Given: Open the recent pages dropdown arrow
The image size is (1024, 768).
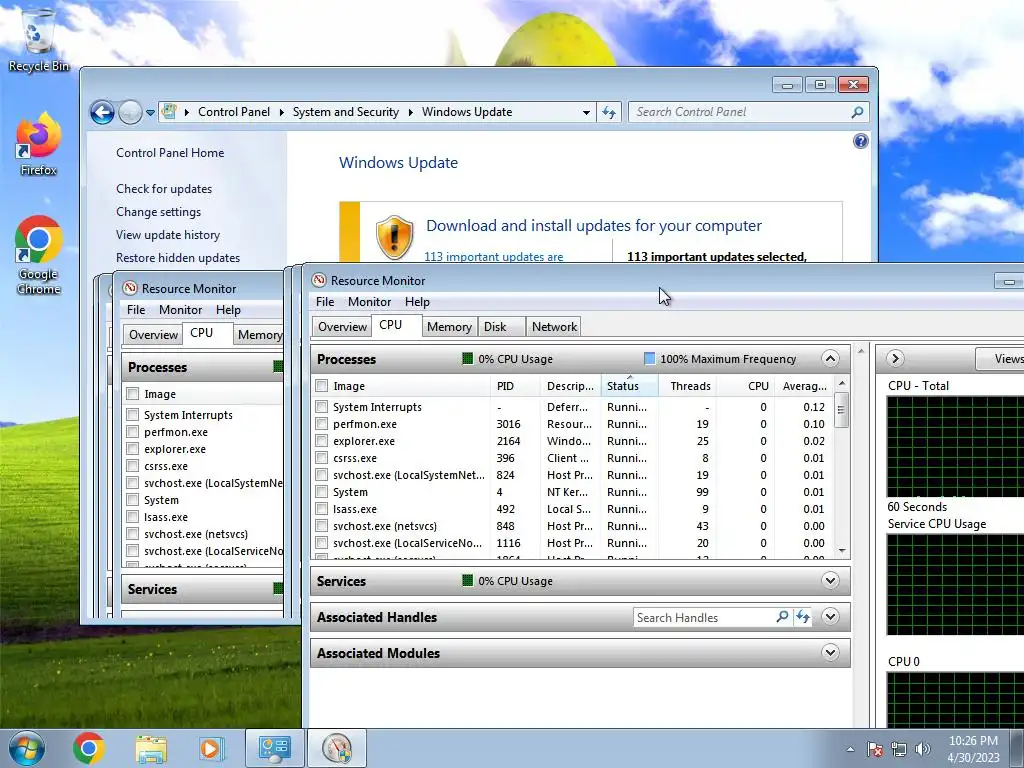Looking at the screenshot, I should point(150,112).
